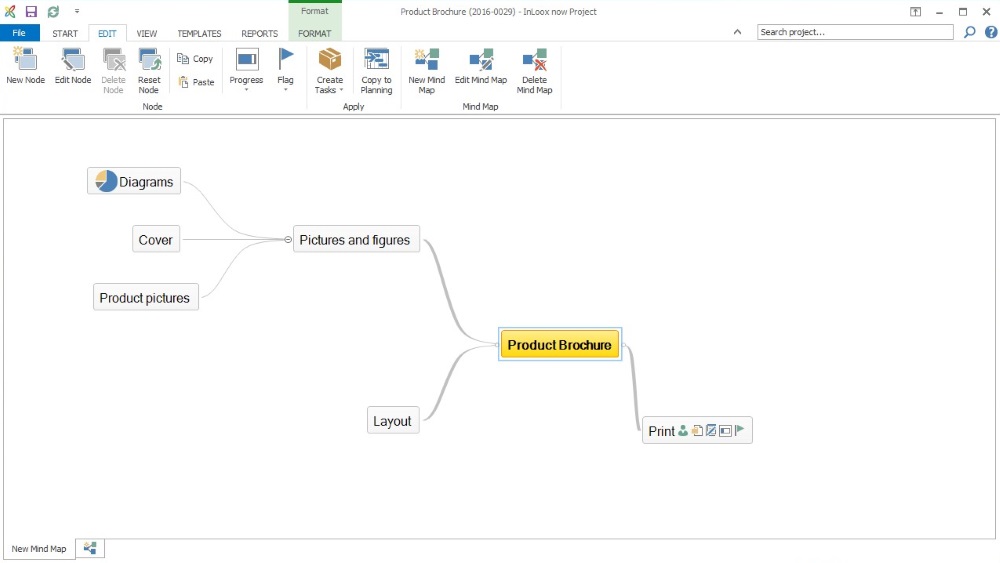Click the progress icon on Print node
The width and height of the screenshot is (1000, 563).
click(725, 431)
